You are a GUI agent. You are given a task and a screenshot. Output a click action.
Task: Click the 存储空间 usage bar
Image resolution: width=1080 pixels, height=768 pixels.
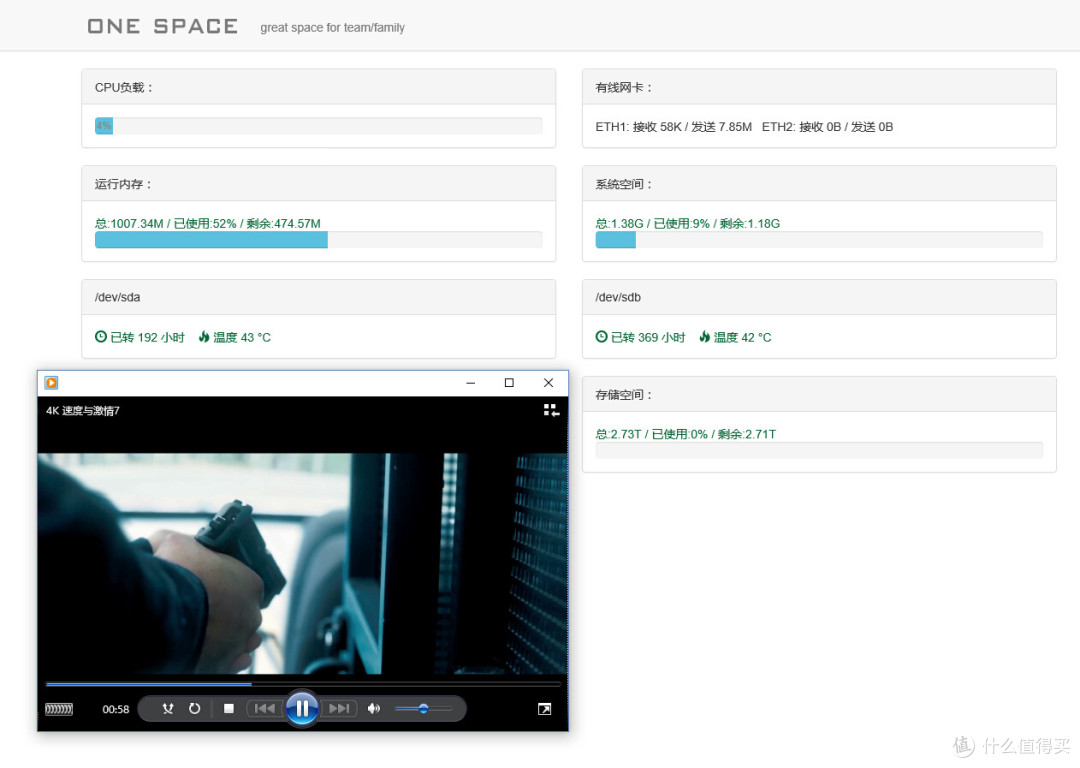[x=819, y=450]
